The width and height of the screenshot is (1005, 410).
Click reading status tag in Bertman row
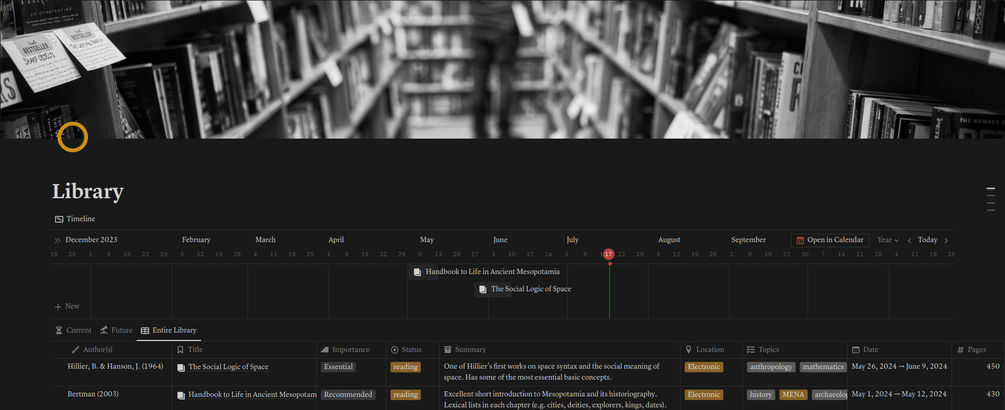pyautogui.click(x=405, y=395)
